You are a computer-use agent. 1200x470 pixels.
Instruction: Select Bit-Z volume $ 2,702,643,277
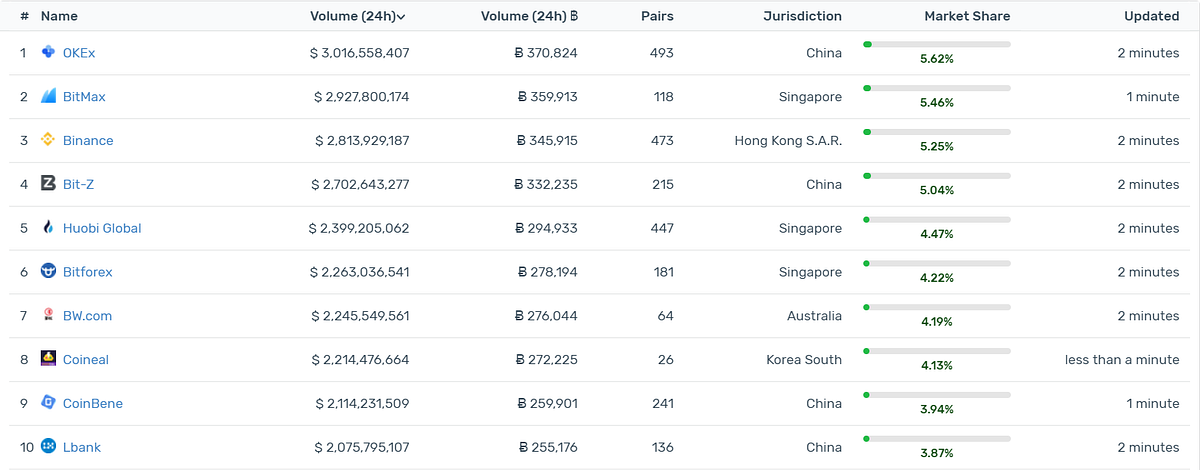[361, 185]
